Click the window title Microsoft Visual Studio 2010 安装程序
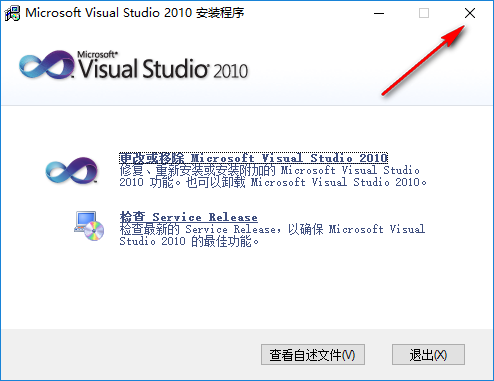494x381 pixels. [135, 13]
